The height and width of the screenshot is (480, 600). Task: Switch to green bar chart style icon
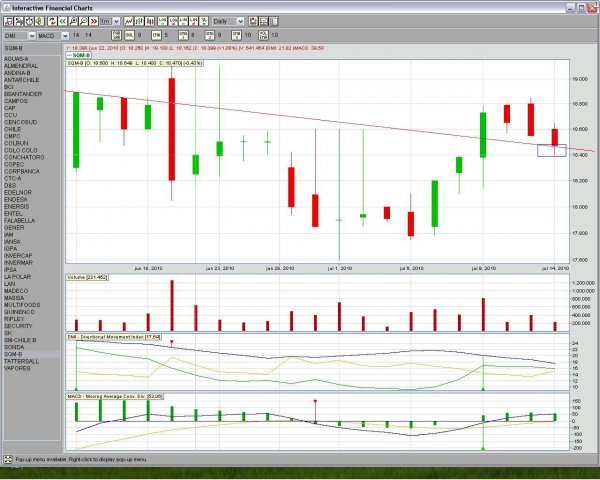(139, 21)
